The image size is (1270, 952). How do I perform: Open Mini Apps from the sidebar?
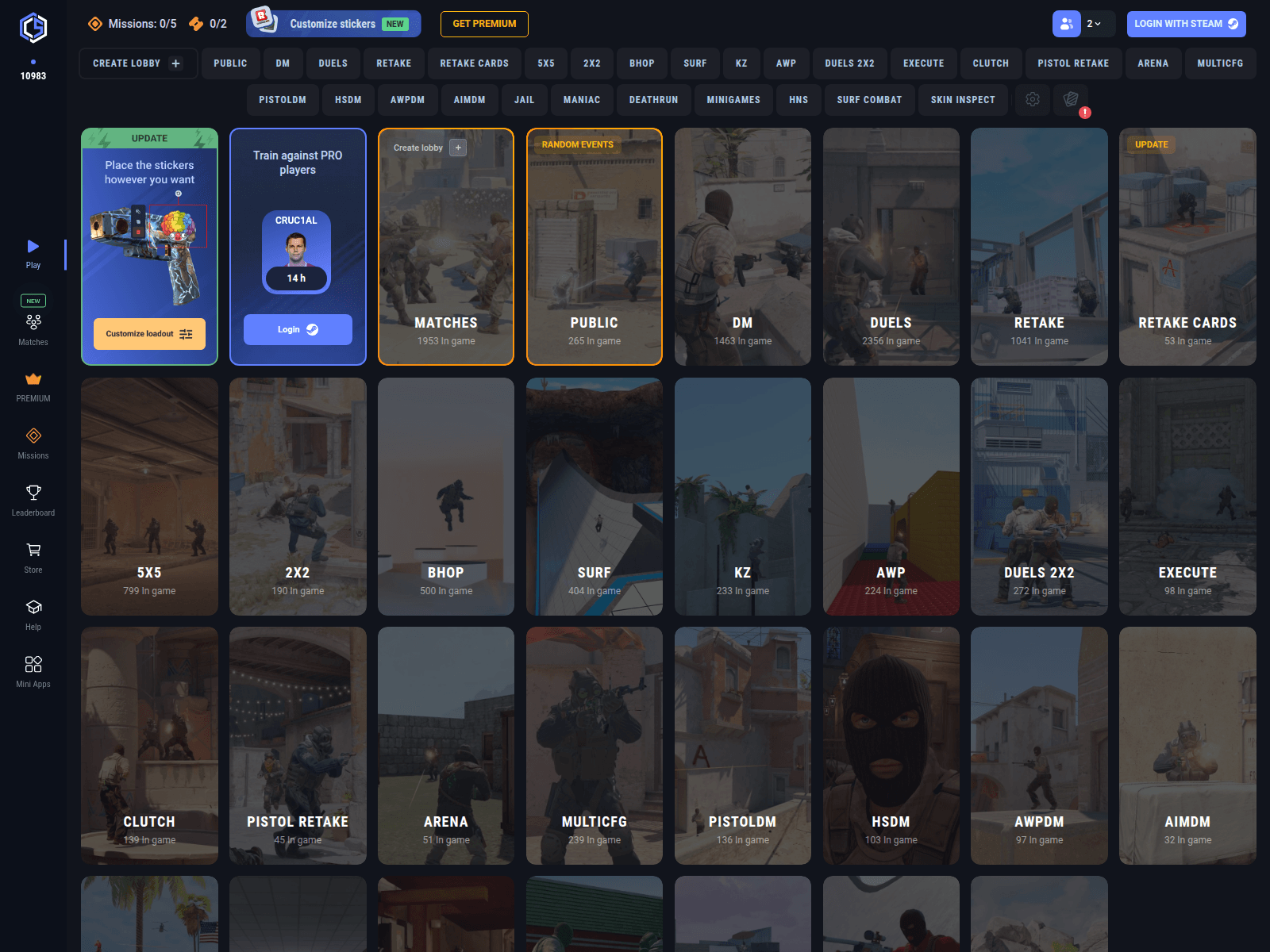click(33, 665)
